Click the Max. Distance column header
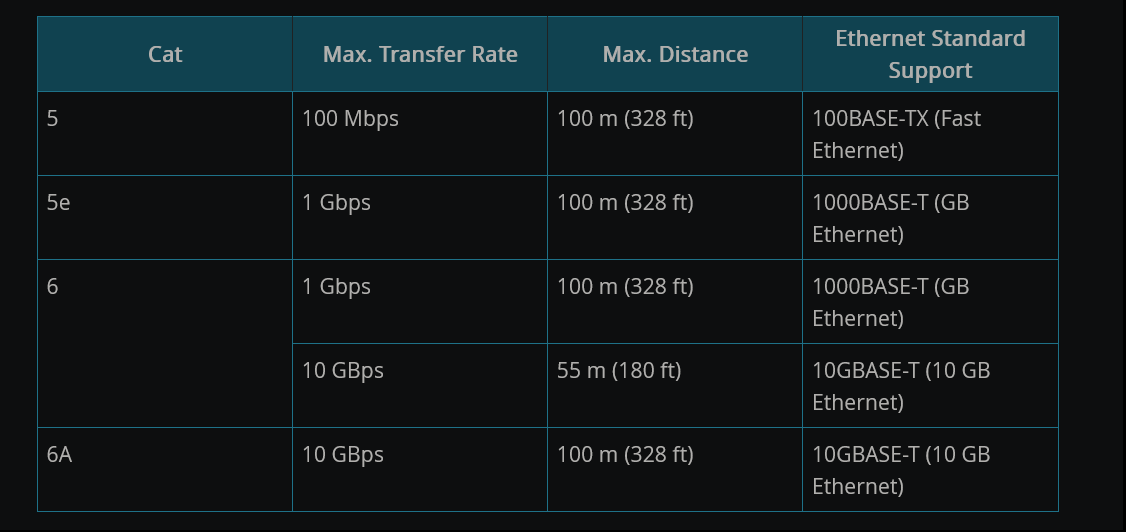The width and height of the screenshot is (1126, 532). [675, 54]
